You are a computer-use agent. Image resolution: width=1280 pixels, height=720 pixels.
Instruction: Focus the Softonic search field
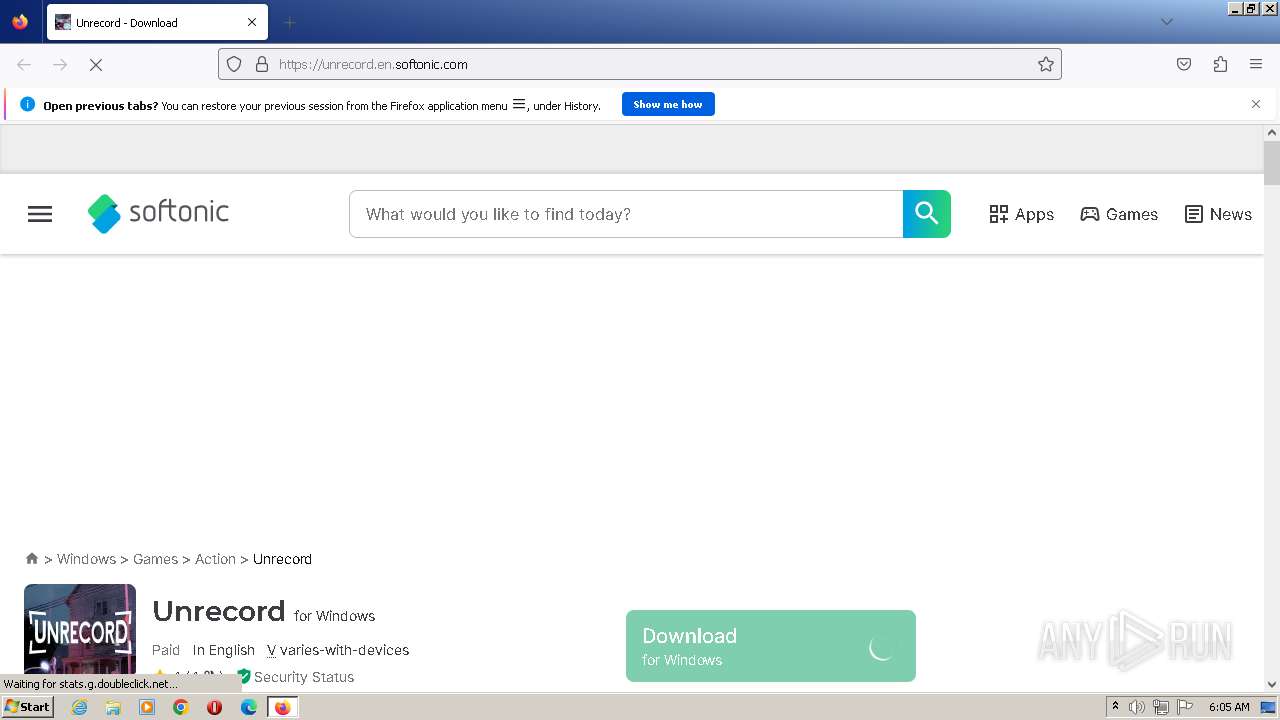626,214
